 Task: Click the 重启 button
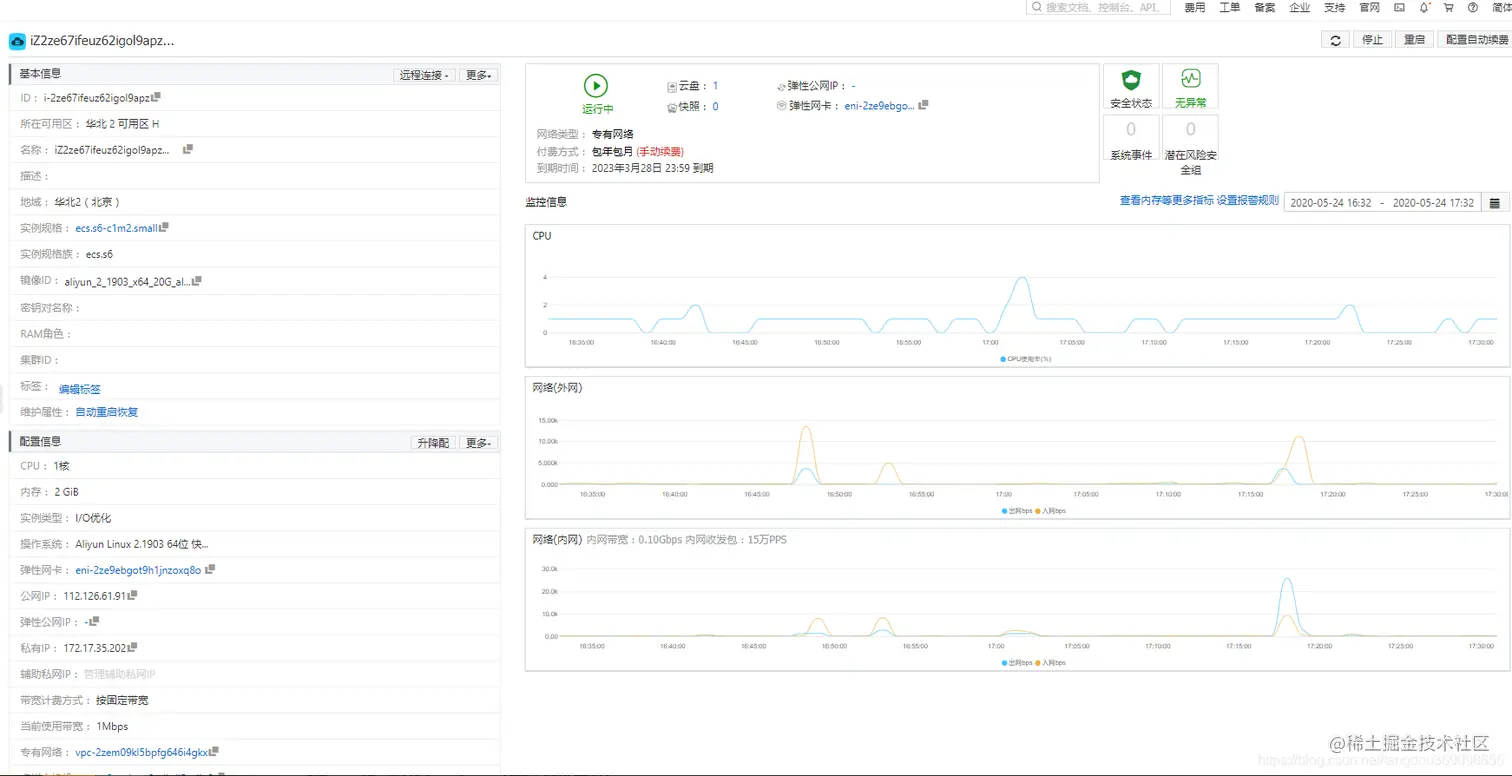(1413, 40)
